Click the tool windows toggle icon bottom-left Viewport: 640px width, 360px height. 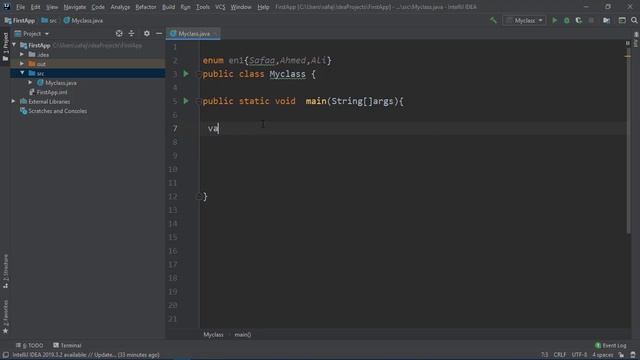[5, 355]
